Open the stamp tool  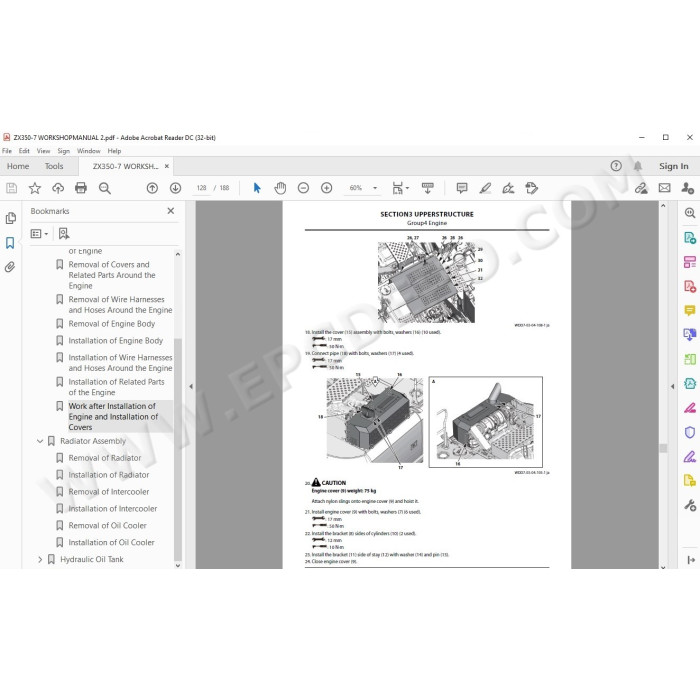(x=532, y=188)
